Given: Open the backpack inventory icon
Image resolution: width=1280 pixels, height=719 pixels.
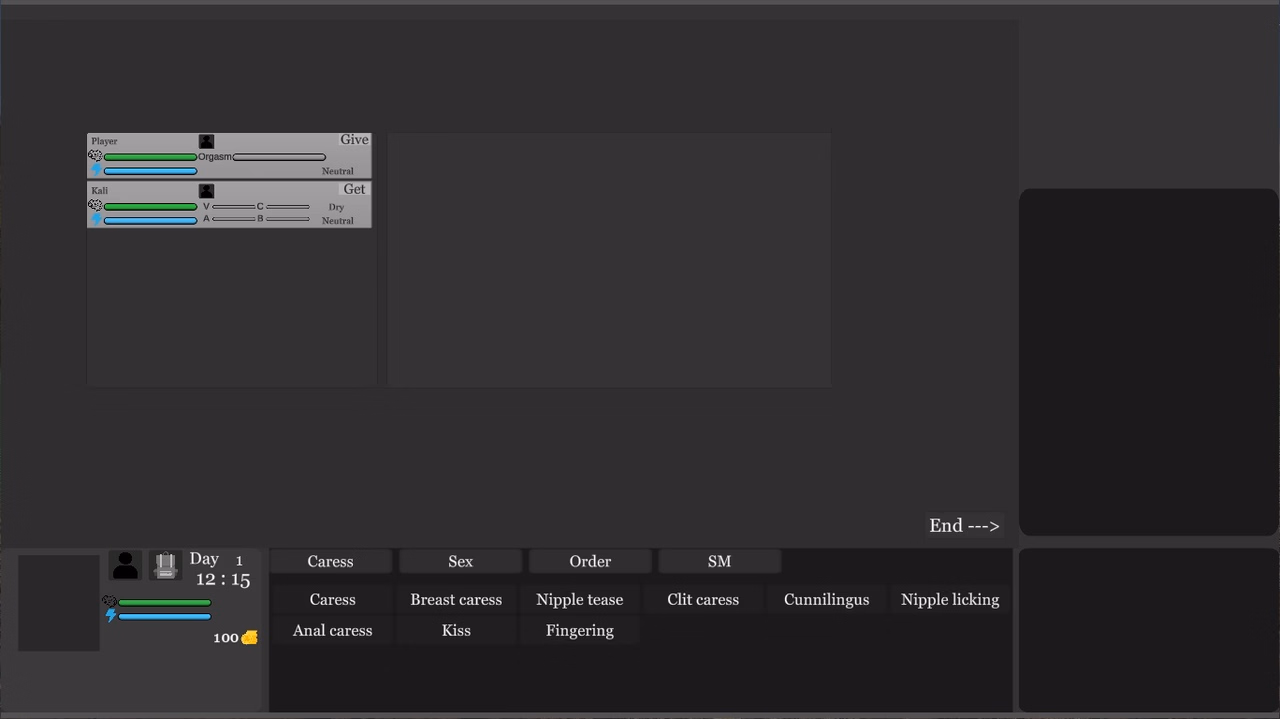Looking at the screenshot, I should point(166,565).
